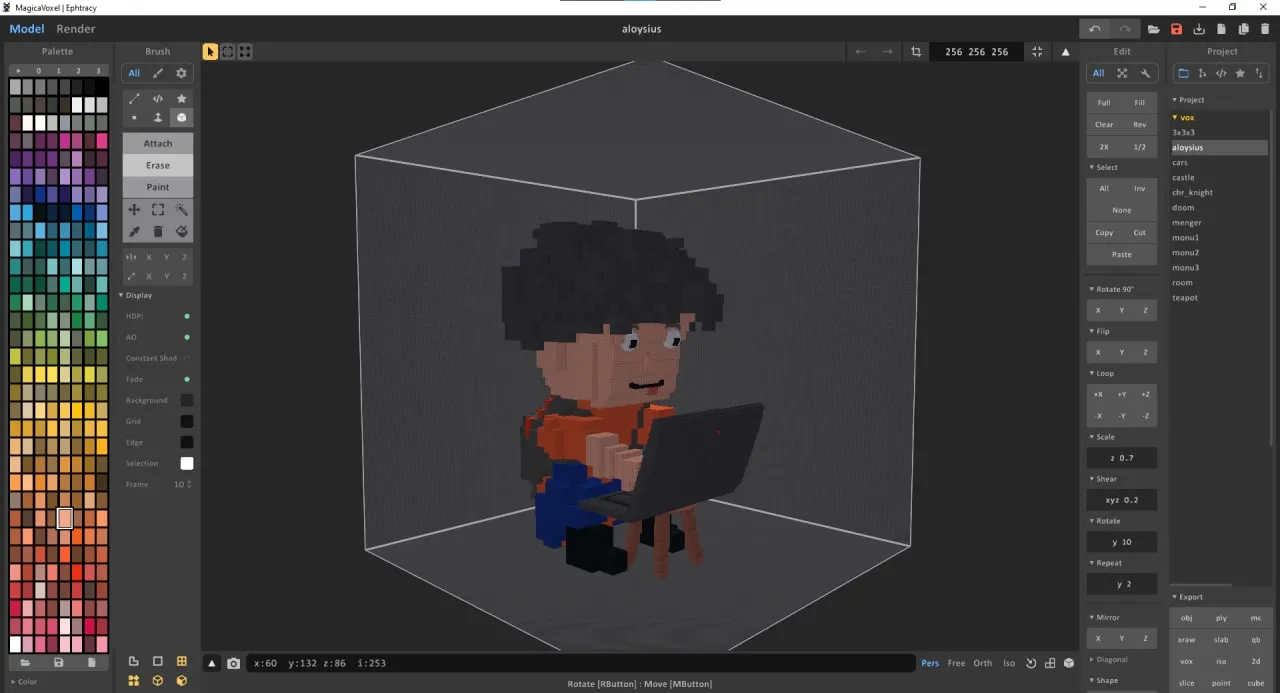The image size is (1280, 693).
Task: Select the Line brush tool
Action: (133, 98)
